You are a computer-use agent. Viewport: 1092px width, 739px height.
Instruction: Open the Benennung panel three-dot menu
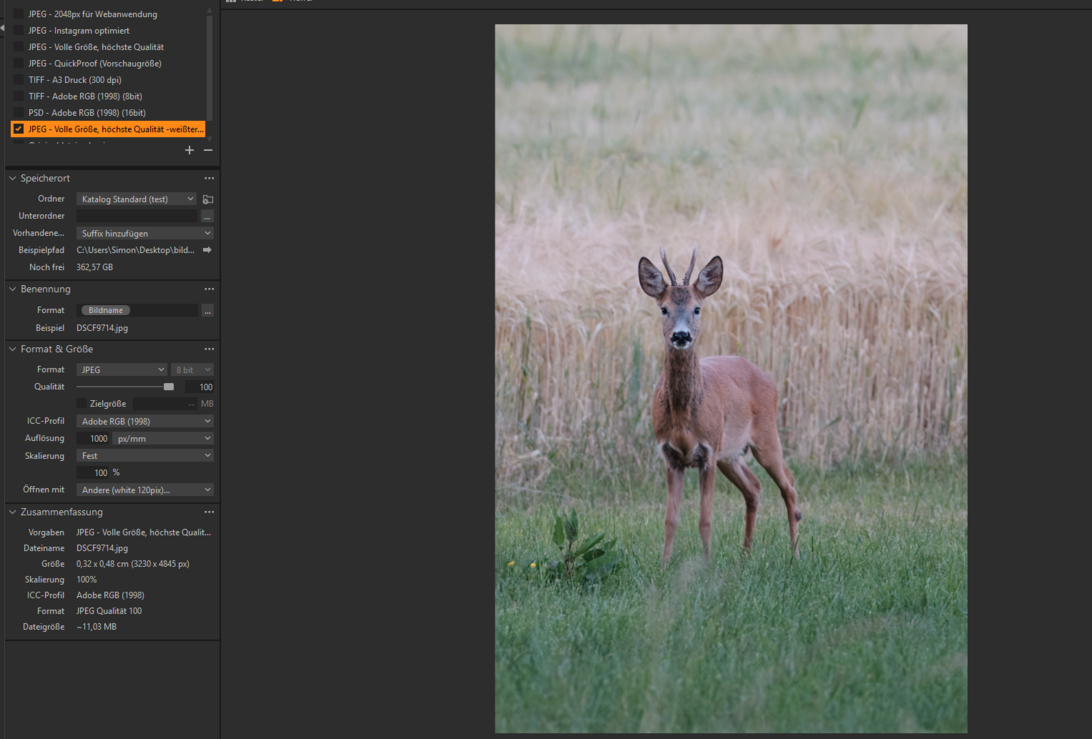(209, 289)
